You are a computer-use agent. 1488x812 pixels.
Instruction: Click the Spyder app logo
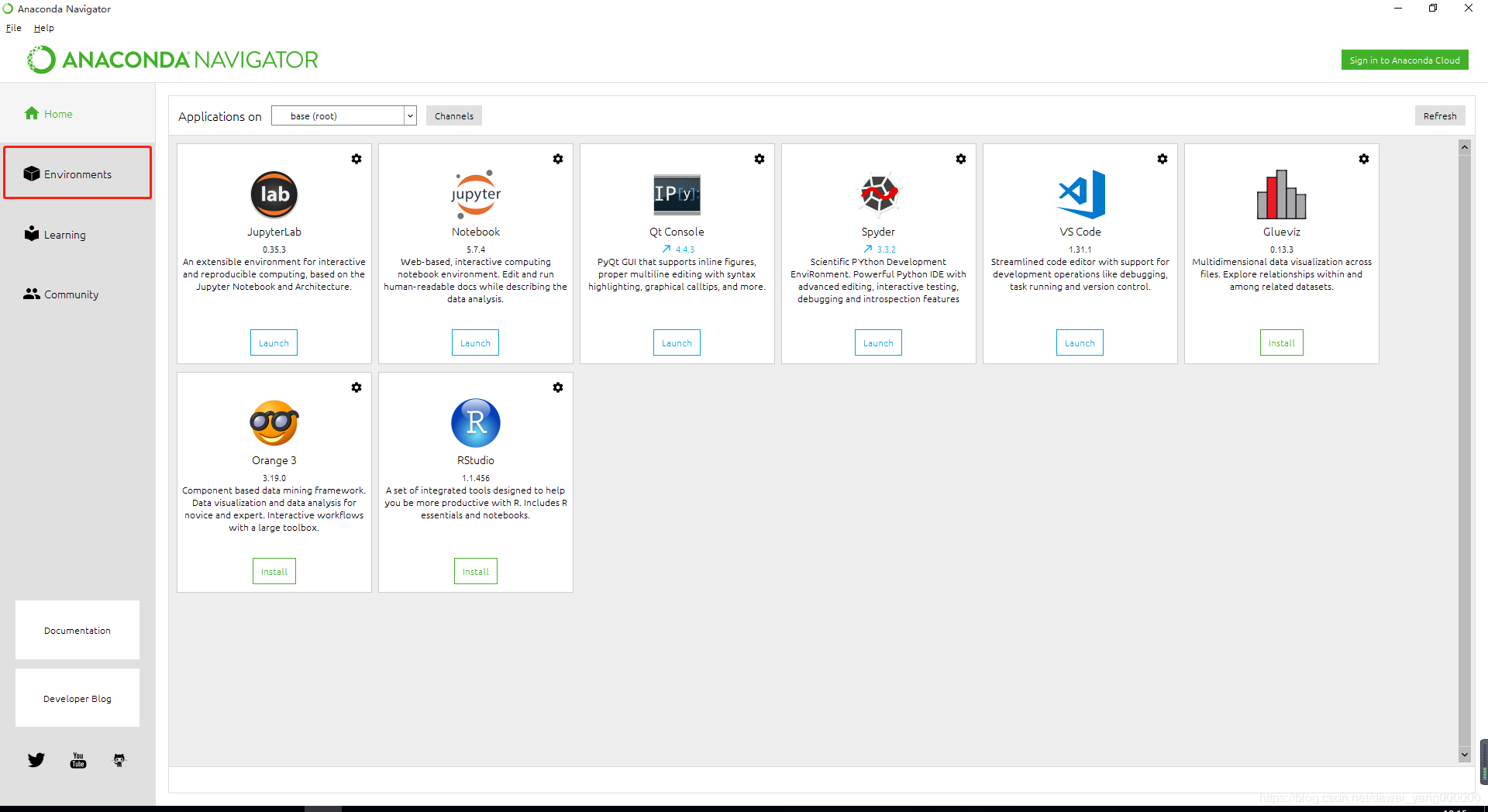tap(879, 194)
